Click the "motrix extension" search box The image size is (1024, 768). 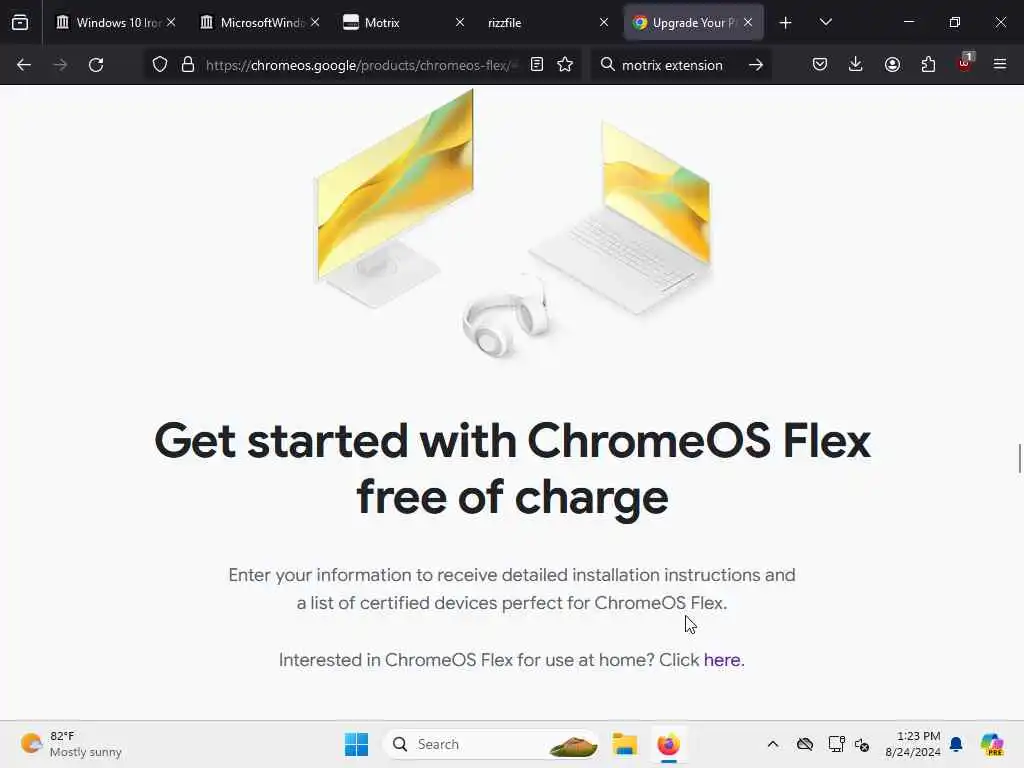(x=673, y=65)
